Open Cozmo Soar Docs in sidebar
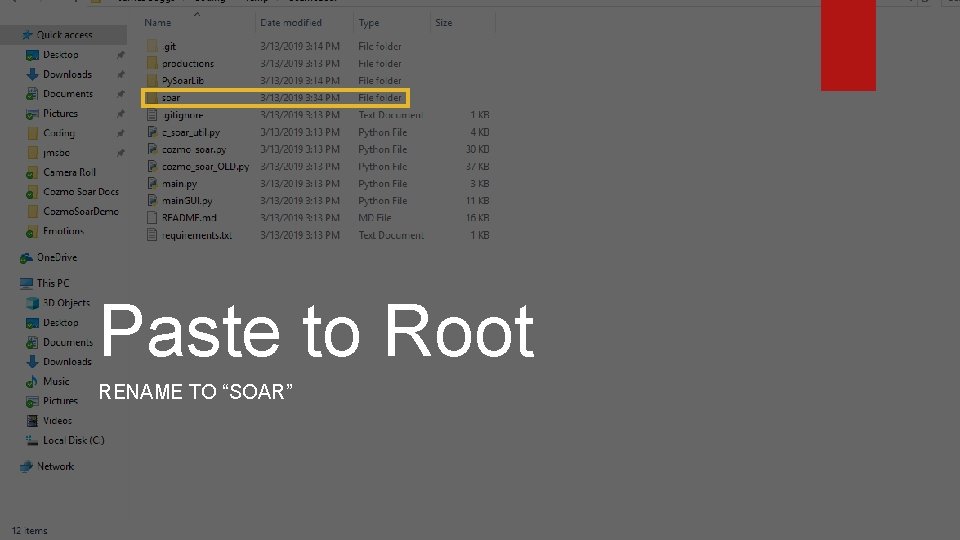The width and height of the screenshot is (960, 540). [81, 192]
